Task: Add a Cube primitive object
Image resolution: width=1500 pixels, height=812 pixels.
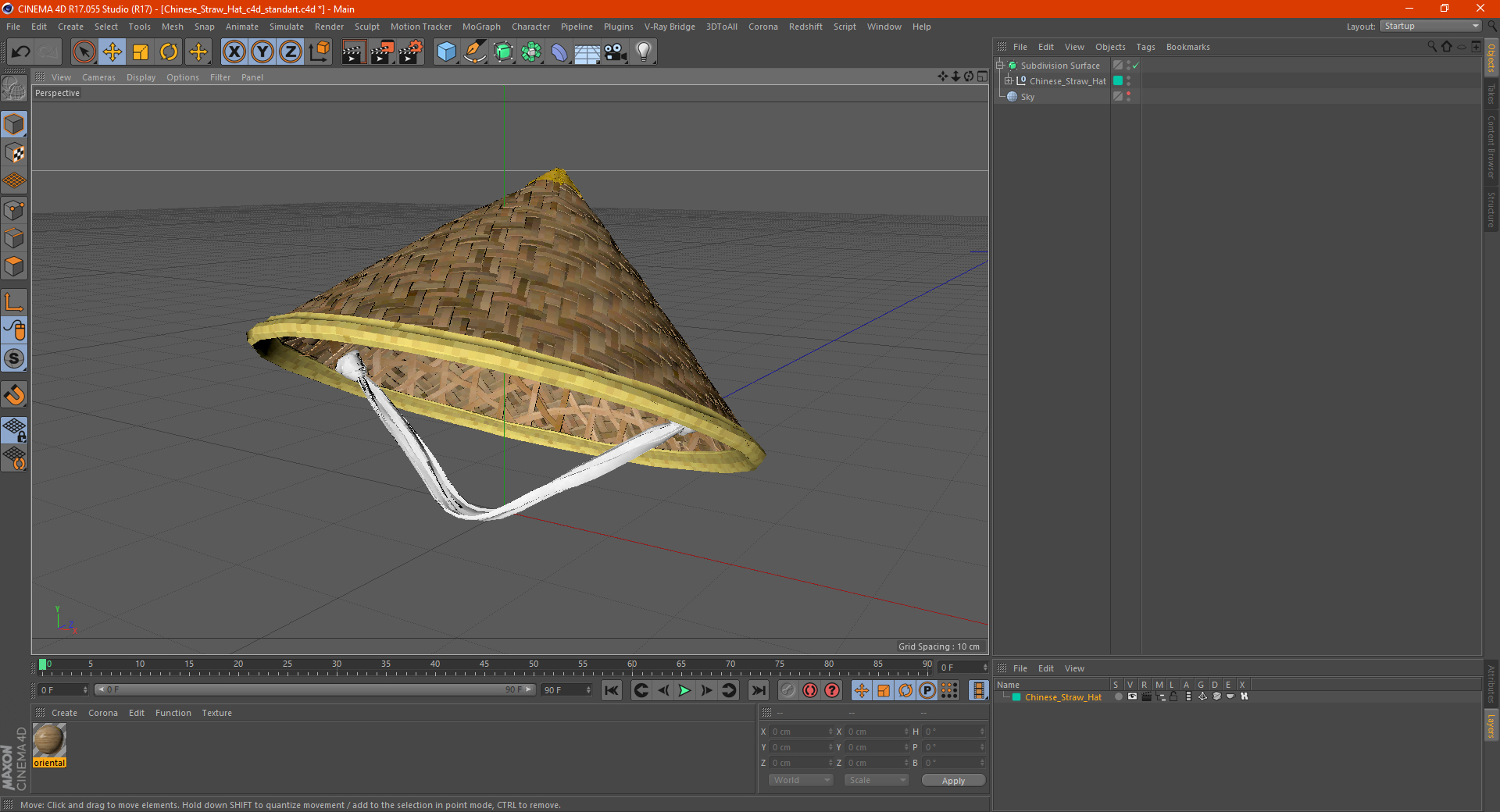Action: click(446, 52)
